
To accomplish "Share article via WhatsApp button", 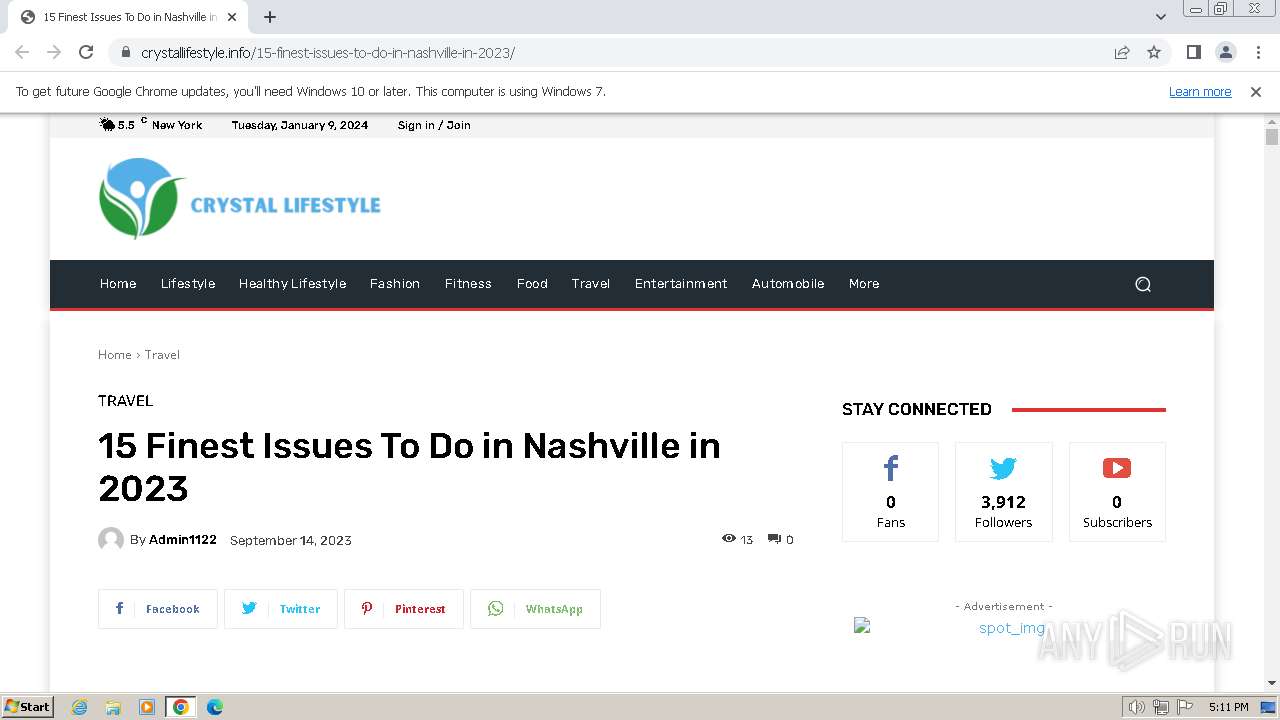I will [x=535, y=609].
